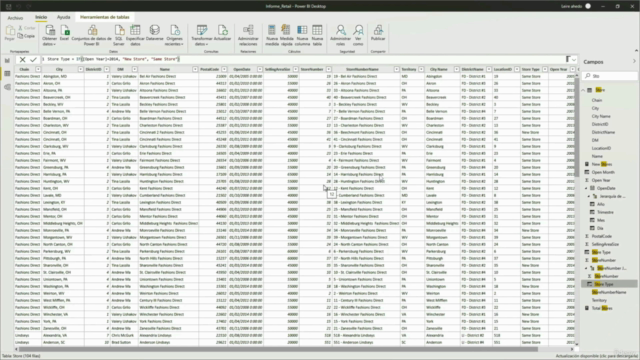The width and height of the screenshot is (640, 360).
Task: Click the Excel data source icon
Action: point(64,33)
